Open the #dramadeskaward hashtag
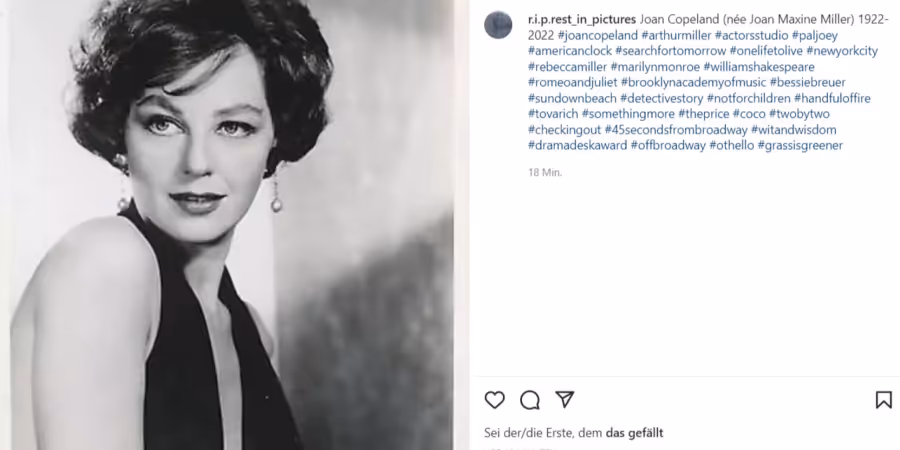The width and height of the screenshot is (900, 450). tap(577, 145)
